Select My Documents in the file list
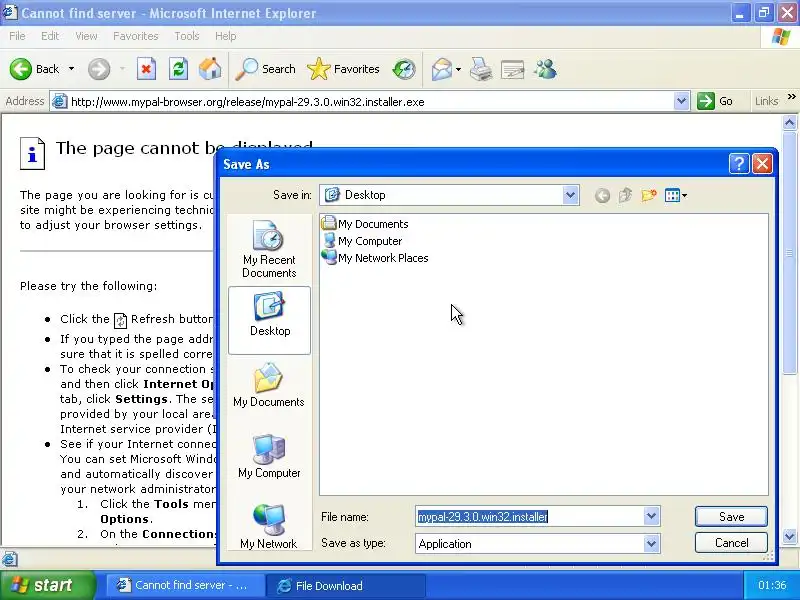 pyautogui.click(x=365, y=224)
